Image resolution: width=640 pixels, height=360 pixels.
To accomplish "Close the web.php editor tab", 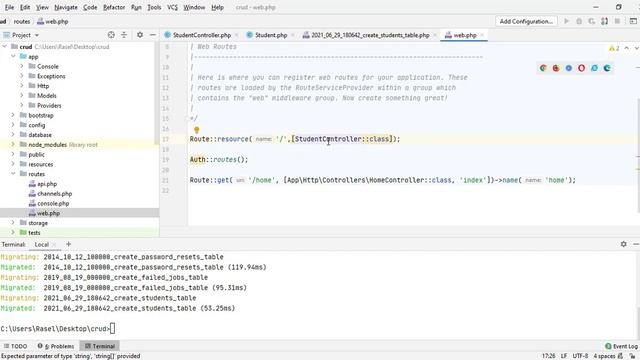I will pos(482,35).
